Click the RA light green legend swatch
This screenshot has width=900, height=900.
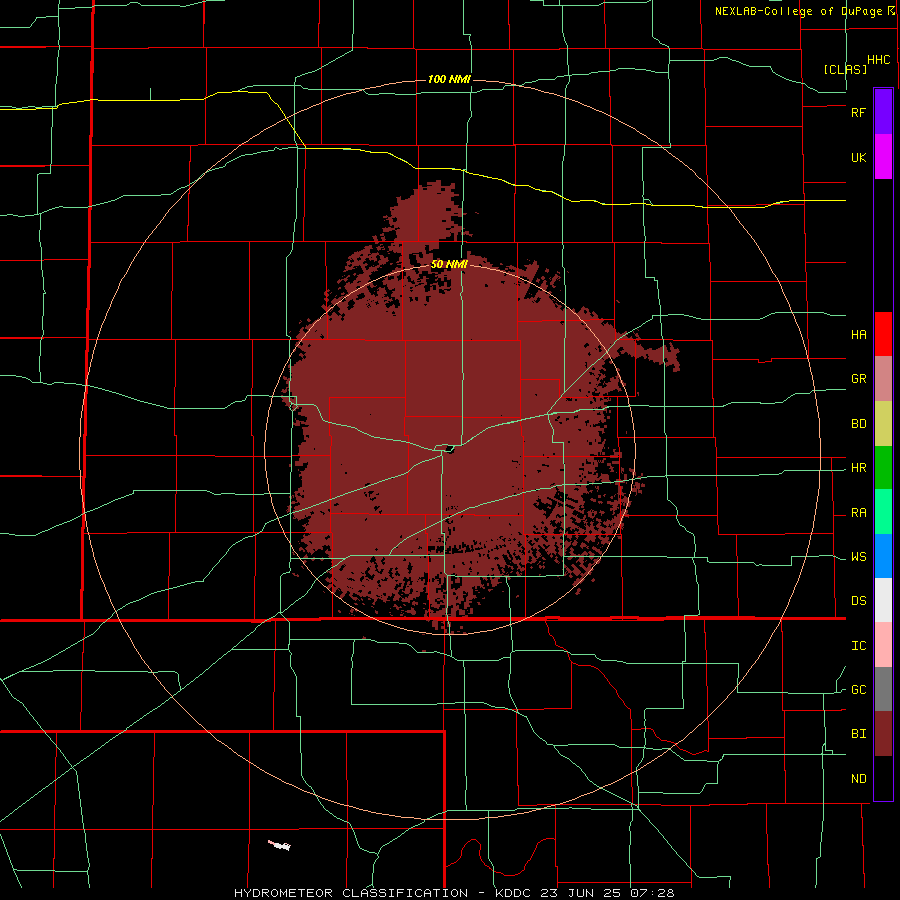[x=883, y=512]
